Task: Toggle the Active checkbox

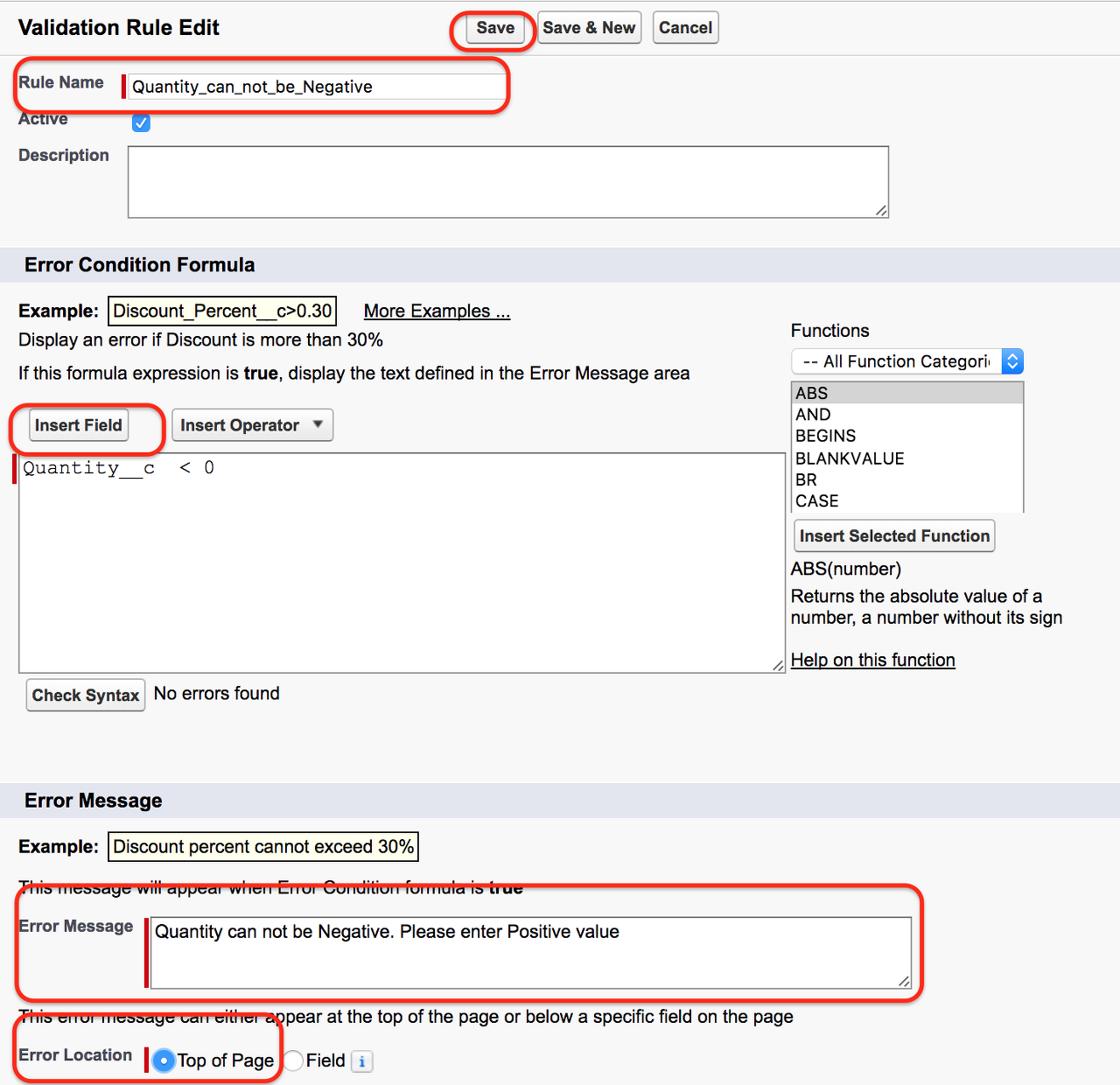Action: (141, 123)
